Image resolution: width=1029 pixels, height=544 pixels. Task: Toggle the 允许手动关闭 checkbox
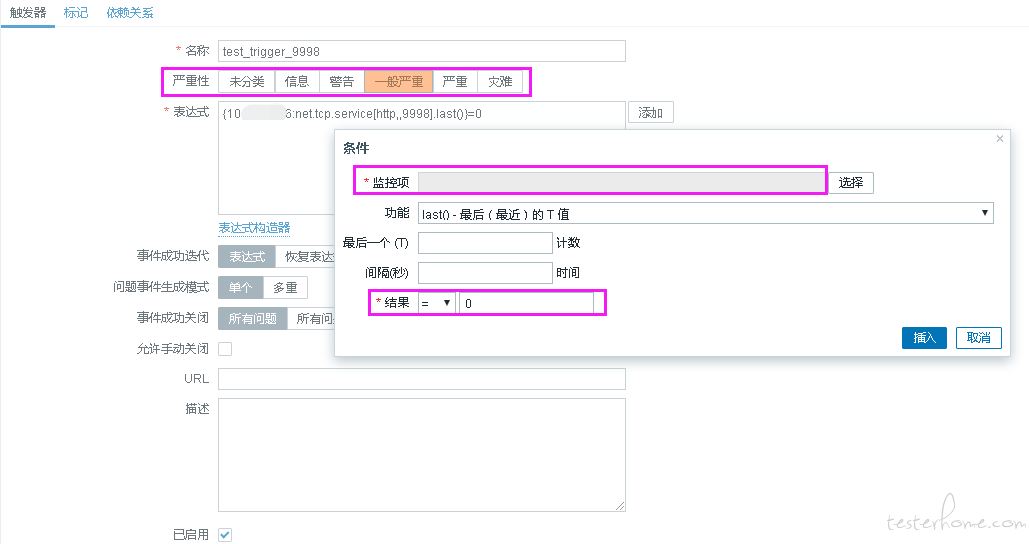[x=225, y=349]
